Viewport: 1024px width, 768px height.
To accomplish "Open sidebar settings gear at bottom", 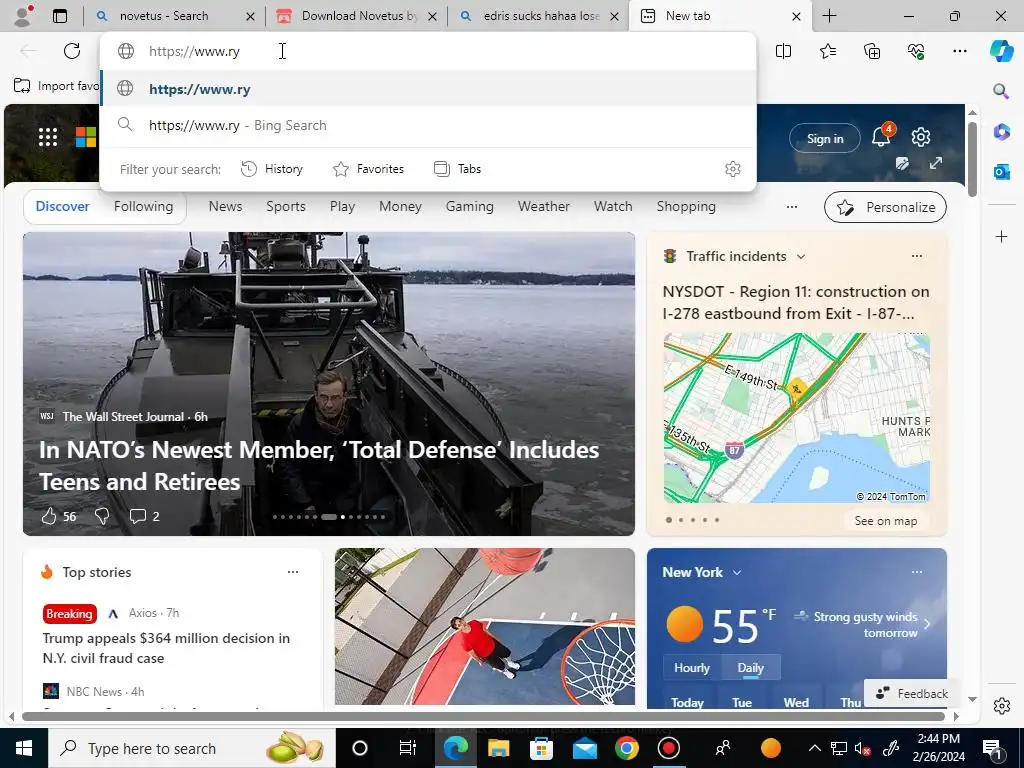I will coord(1001,706).
